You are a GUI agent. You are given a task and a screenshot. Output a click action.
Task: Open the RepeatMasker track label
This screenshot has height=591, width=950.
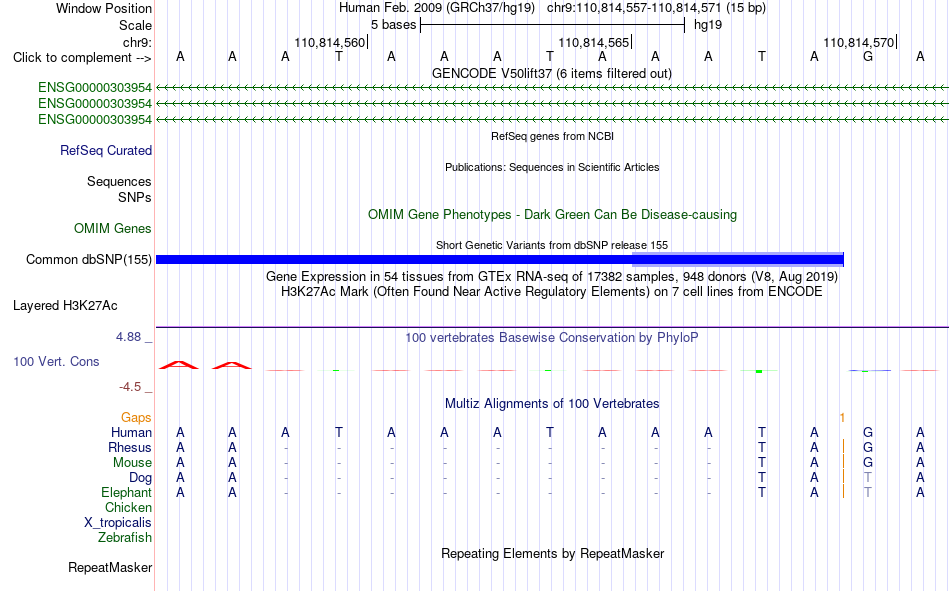click(110, 567)
